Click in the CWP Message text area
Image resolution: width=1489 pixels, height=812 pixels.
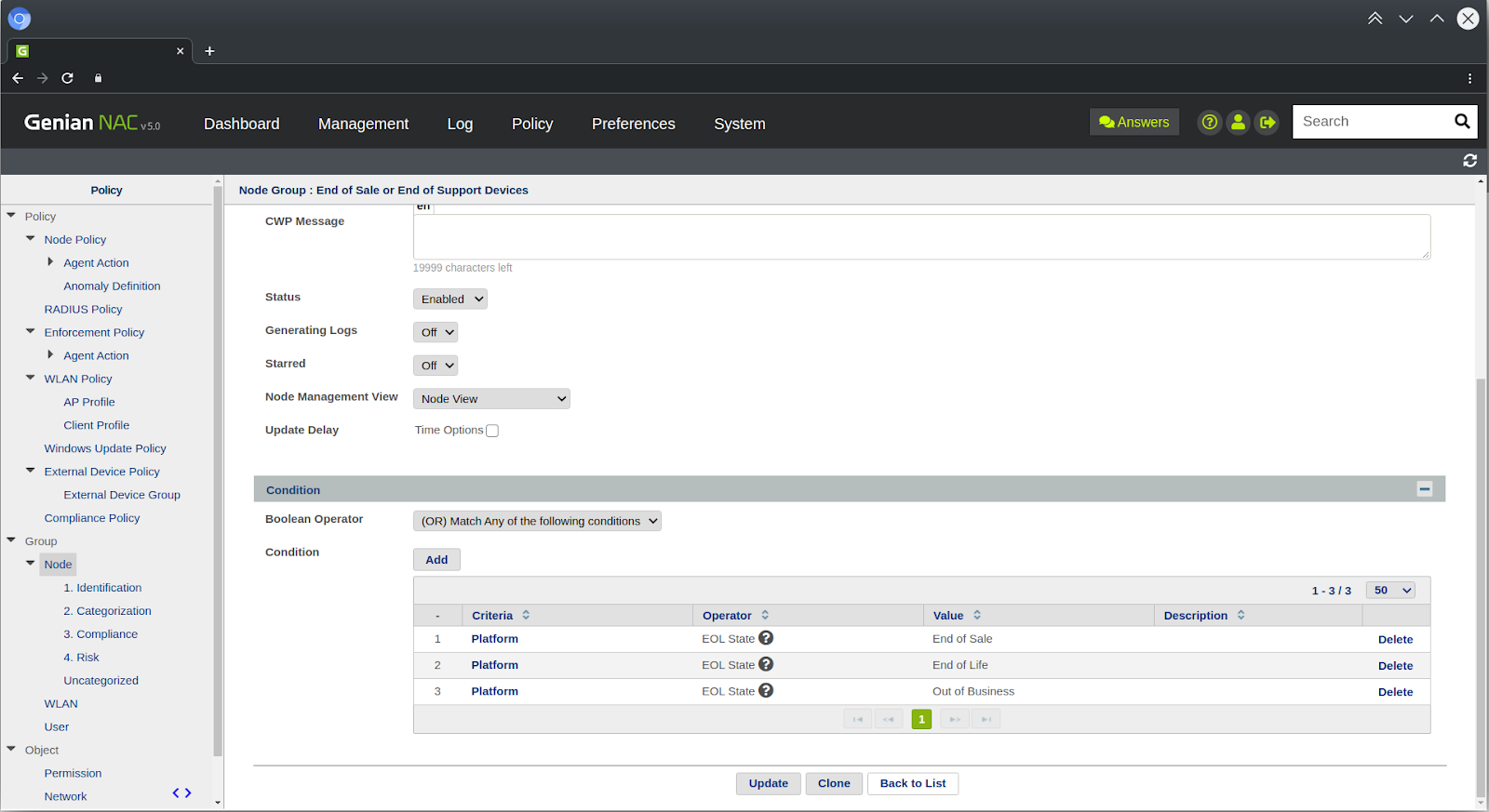(x=921, y=237)
